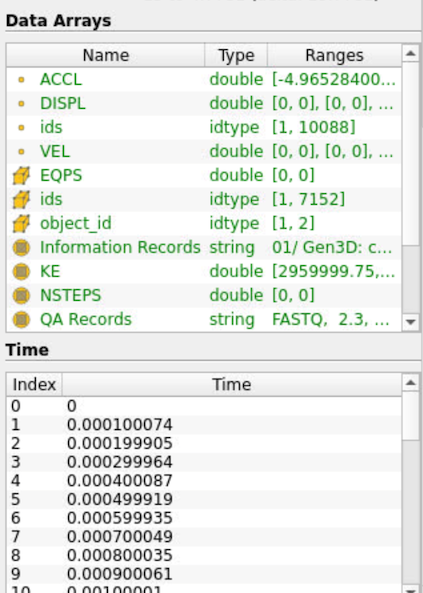Select time value 0.000299964

coord(120,462)
